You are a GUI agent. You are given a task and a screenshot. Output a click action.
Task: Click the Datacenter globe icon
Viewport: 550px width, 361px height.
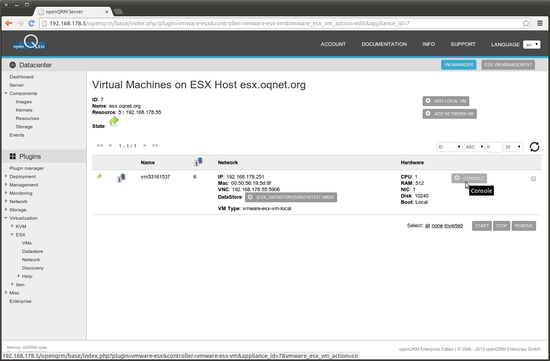pyautogui.click(x=13, y=65)
